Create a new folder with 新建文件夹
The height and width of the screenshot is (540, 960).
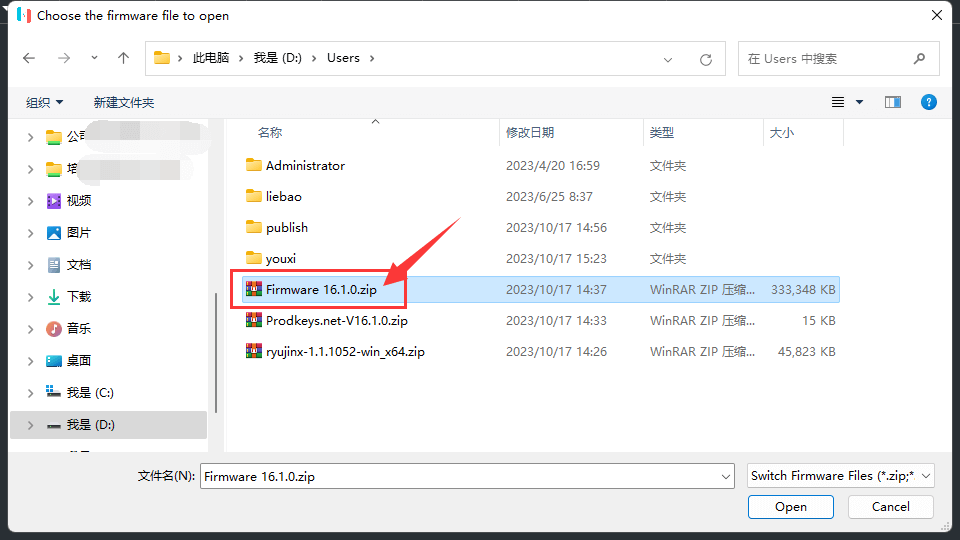124,102
